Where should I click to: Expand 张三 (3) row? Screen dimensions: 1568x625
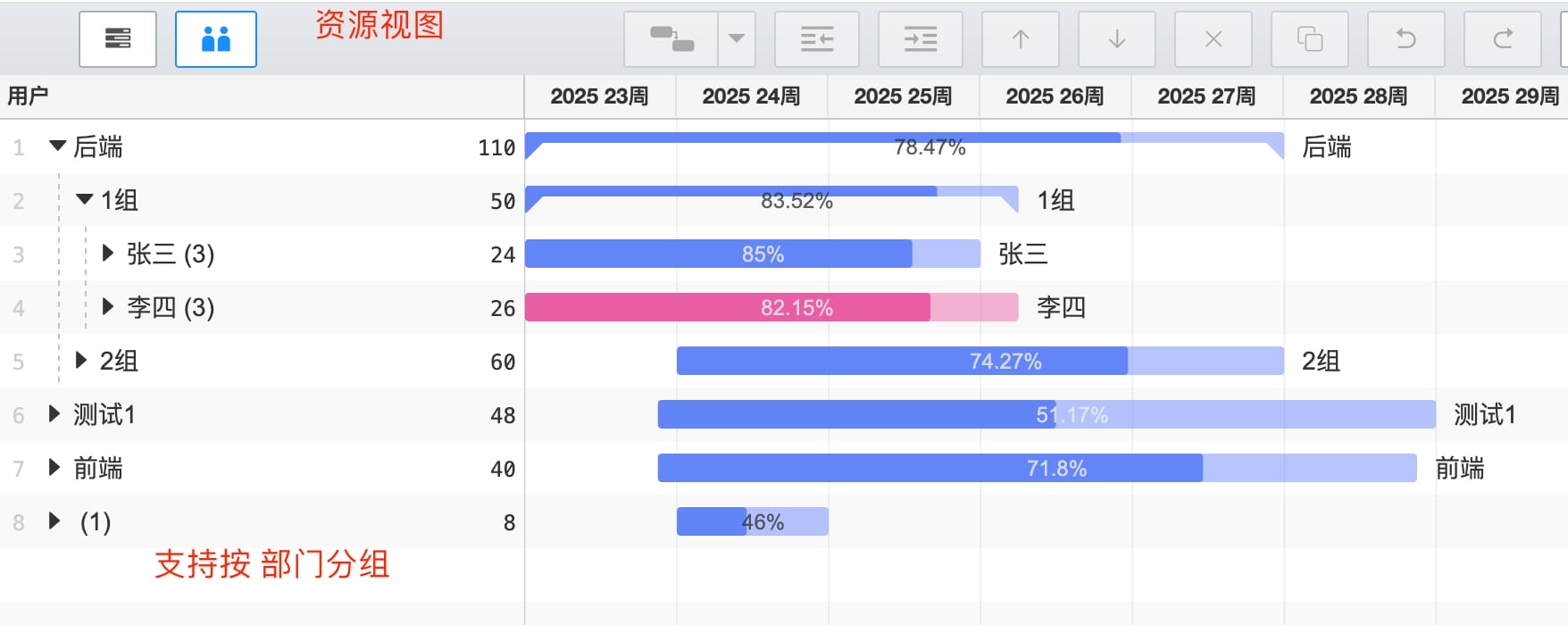coord(108,254)
